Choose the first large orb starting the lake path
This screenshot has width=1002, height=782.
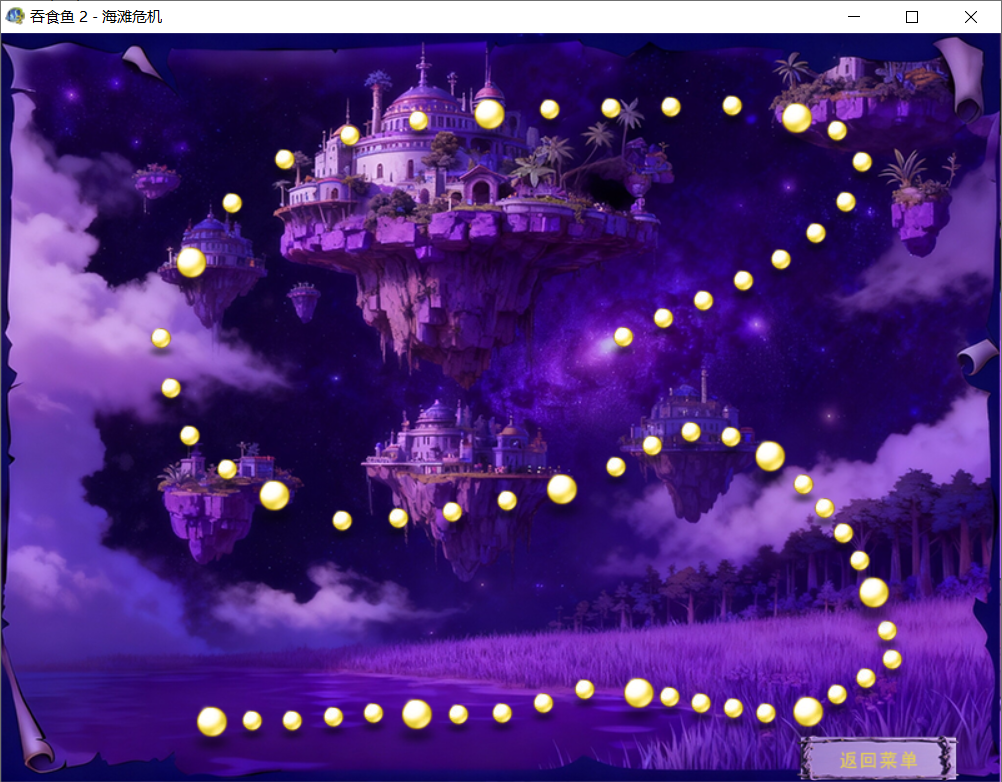[x=212, y=721]
